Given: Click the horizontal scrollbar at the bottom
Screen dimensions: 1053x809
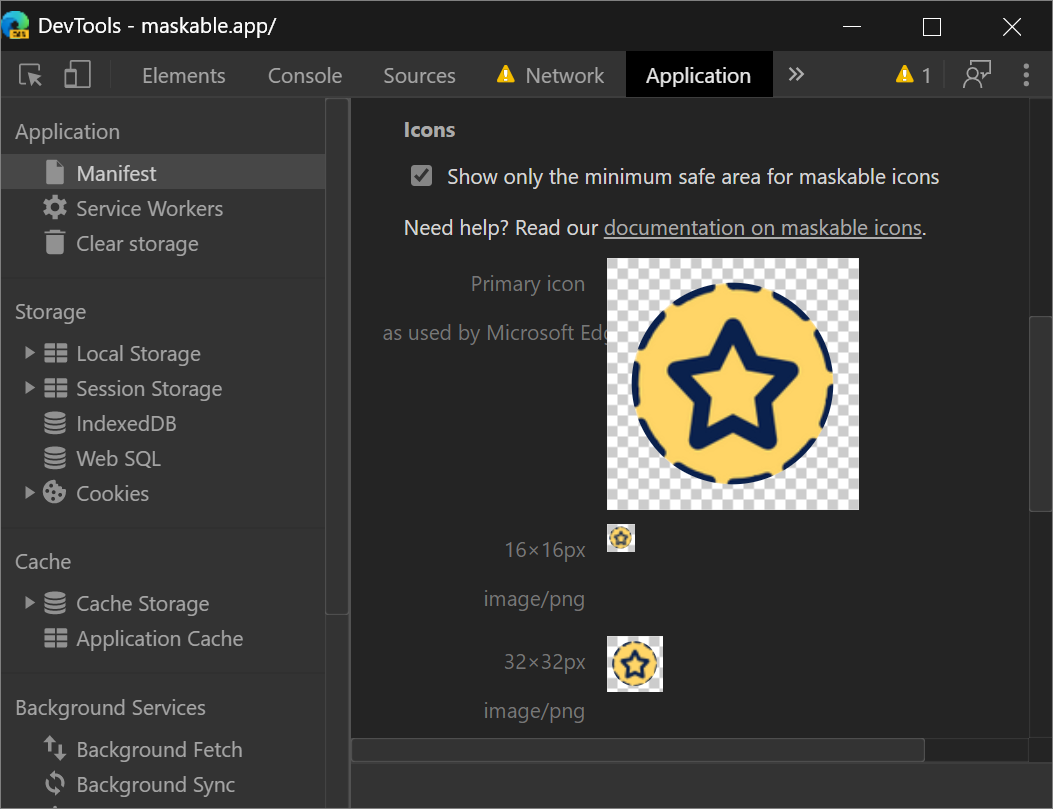Looking at the screenshot, I should (637, 750).
